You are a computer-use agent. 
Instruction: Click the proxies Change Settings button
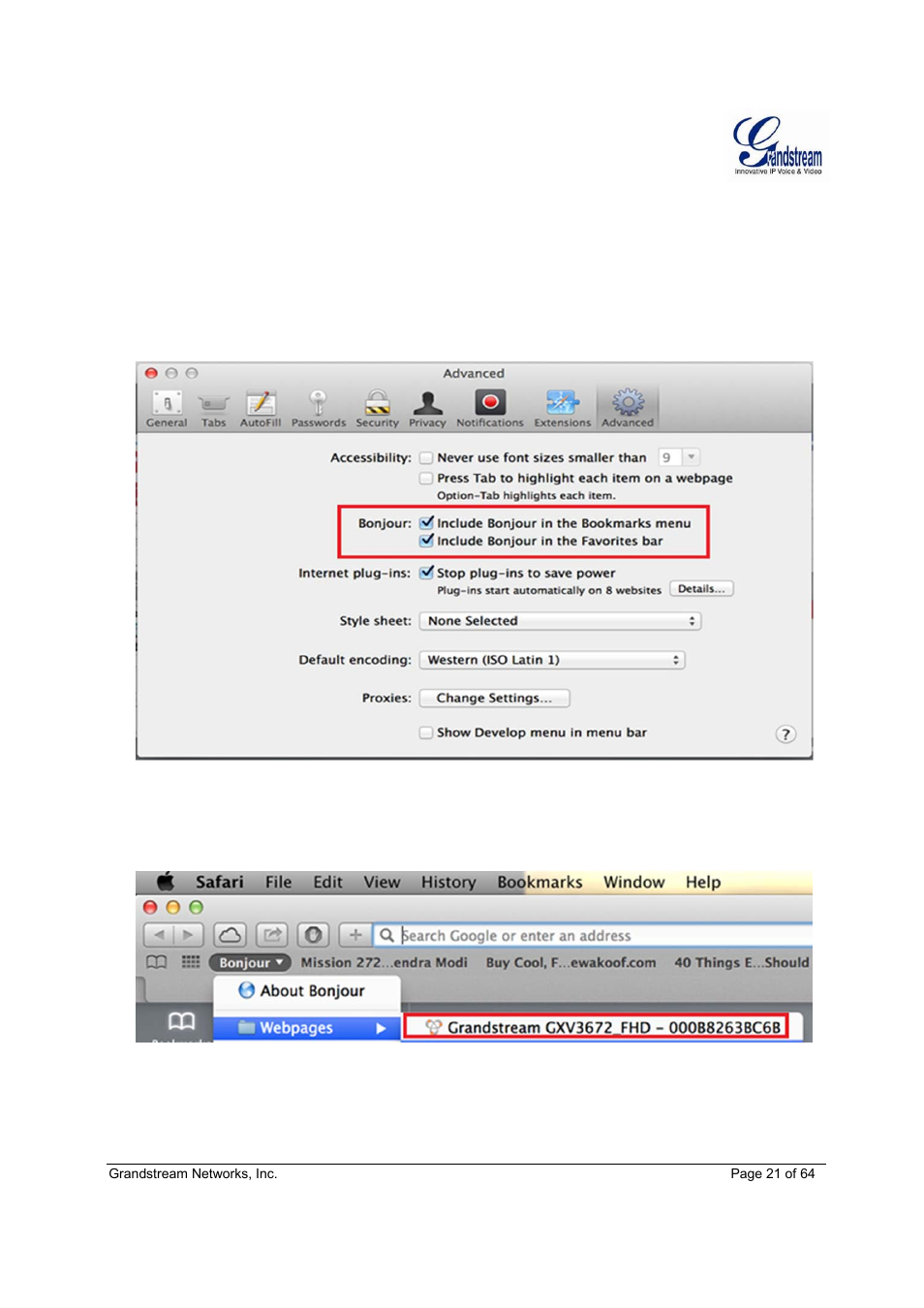coord(494,698)
